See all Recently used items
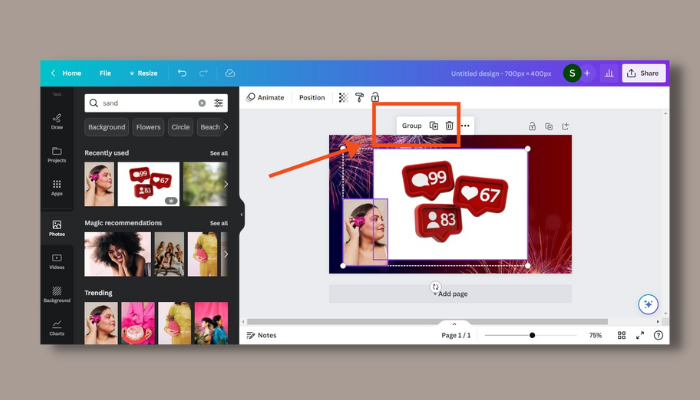 click(x=219, y=153)
